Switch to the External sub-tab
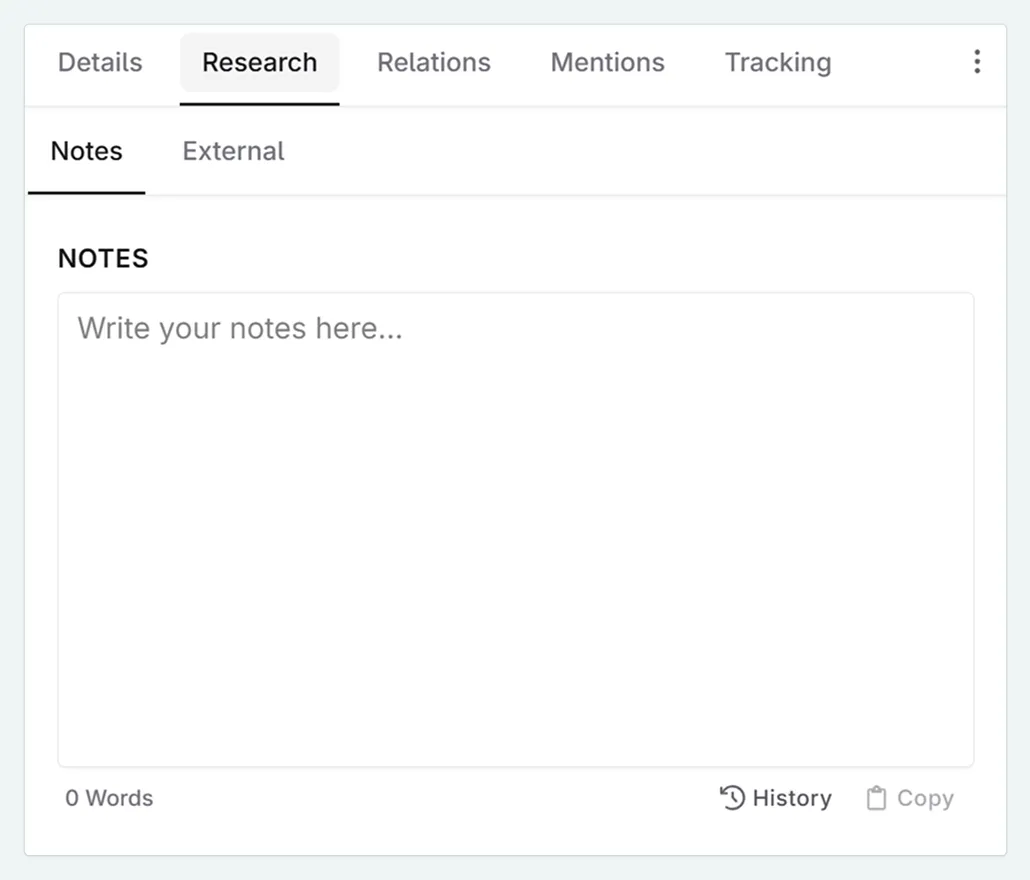 click(x=232, y=151)
